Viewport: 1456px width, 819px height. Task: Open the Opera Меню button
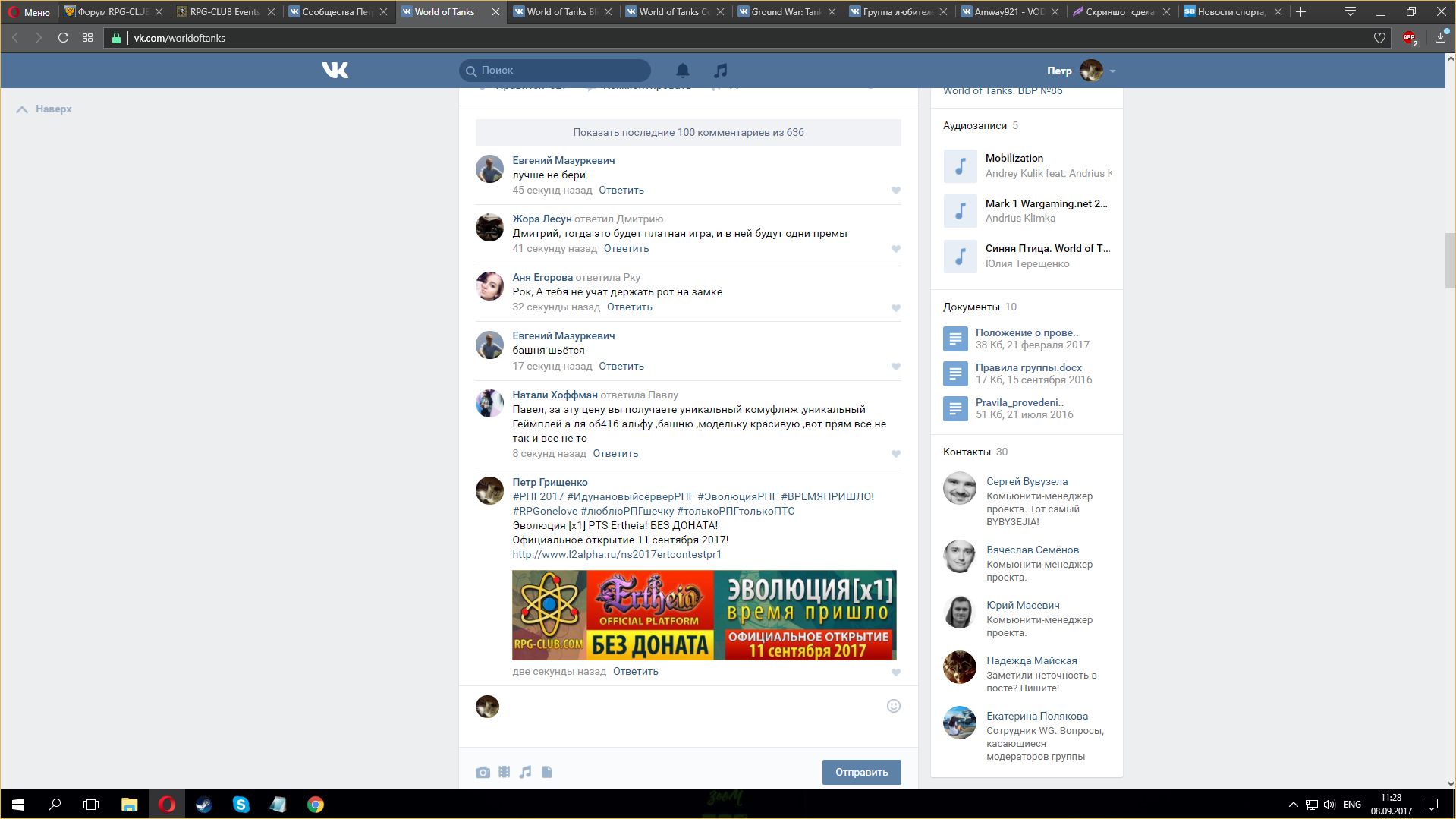tap(29, 12)
